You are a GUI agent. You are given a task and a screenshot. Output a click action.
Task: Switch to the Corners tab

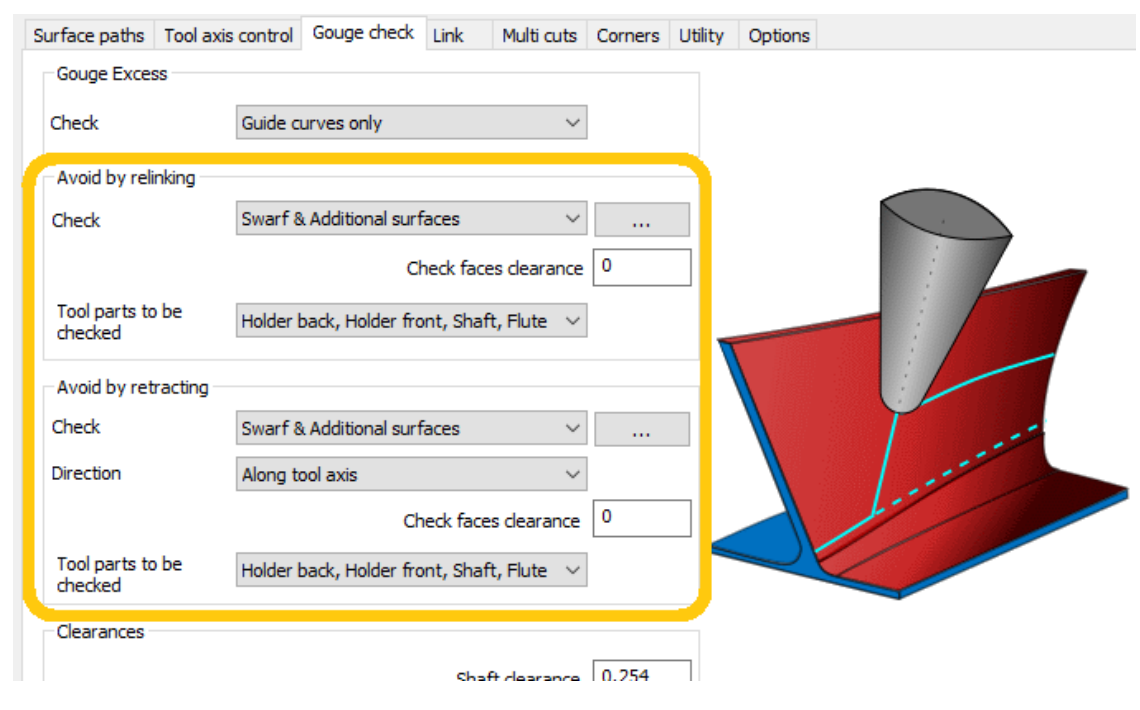click(x=627, y=36)
